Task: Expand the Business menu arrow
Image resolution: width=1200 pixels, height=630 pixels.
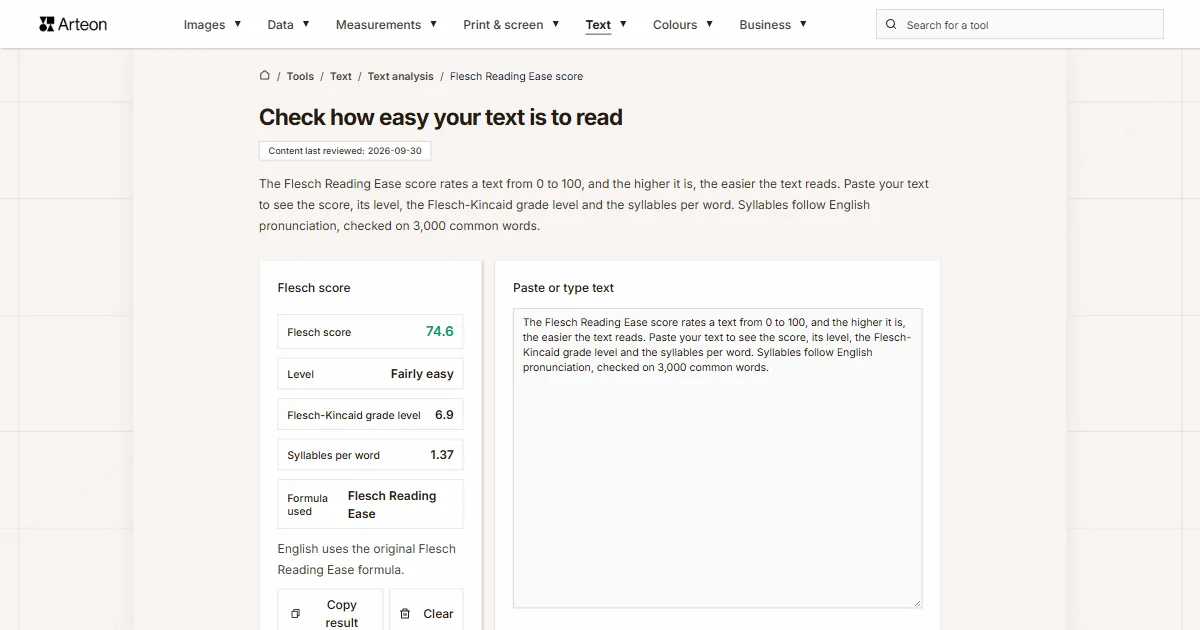Action: (x=803, y=24)
